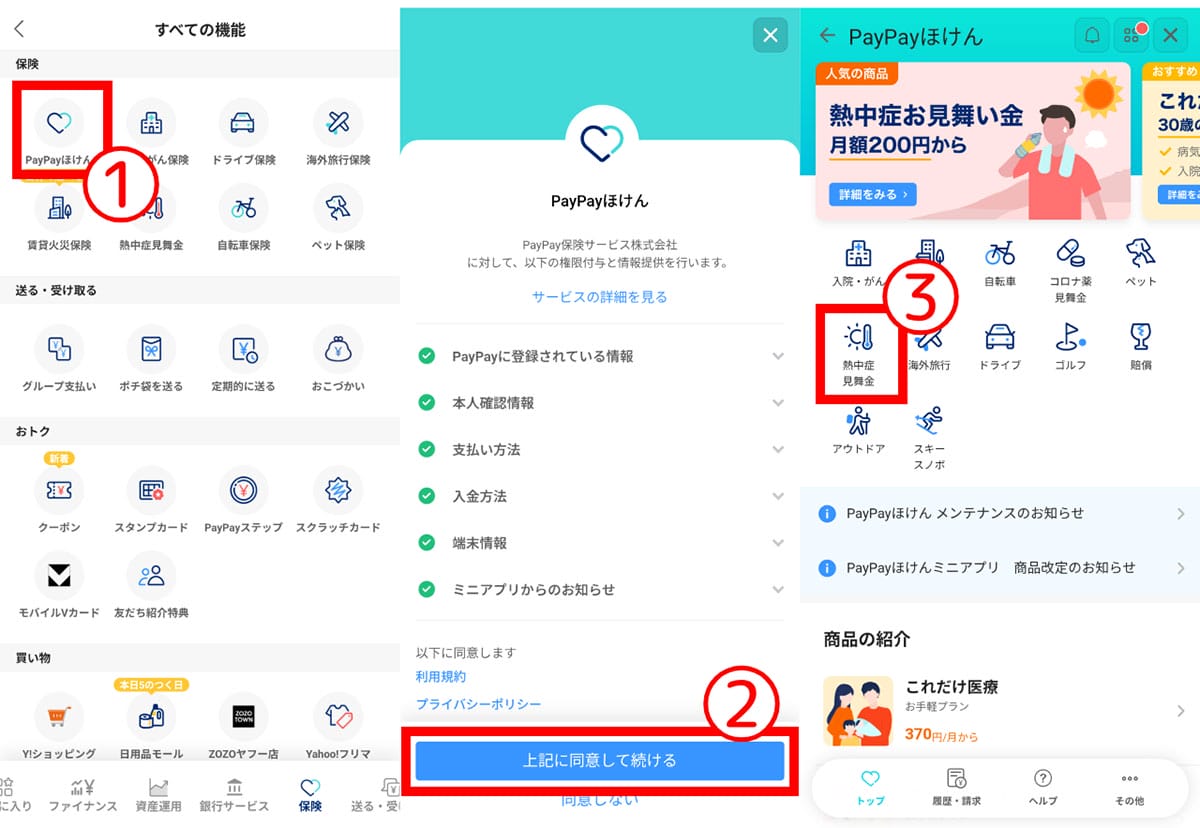
Task: Open スクラッチカード icon
Action: coord(338,490)
